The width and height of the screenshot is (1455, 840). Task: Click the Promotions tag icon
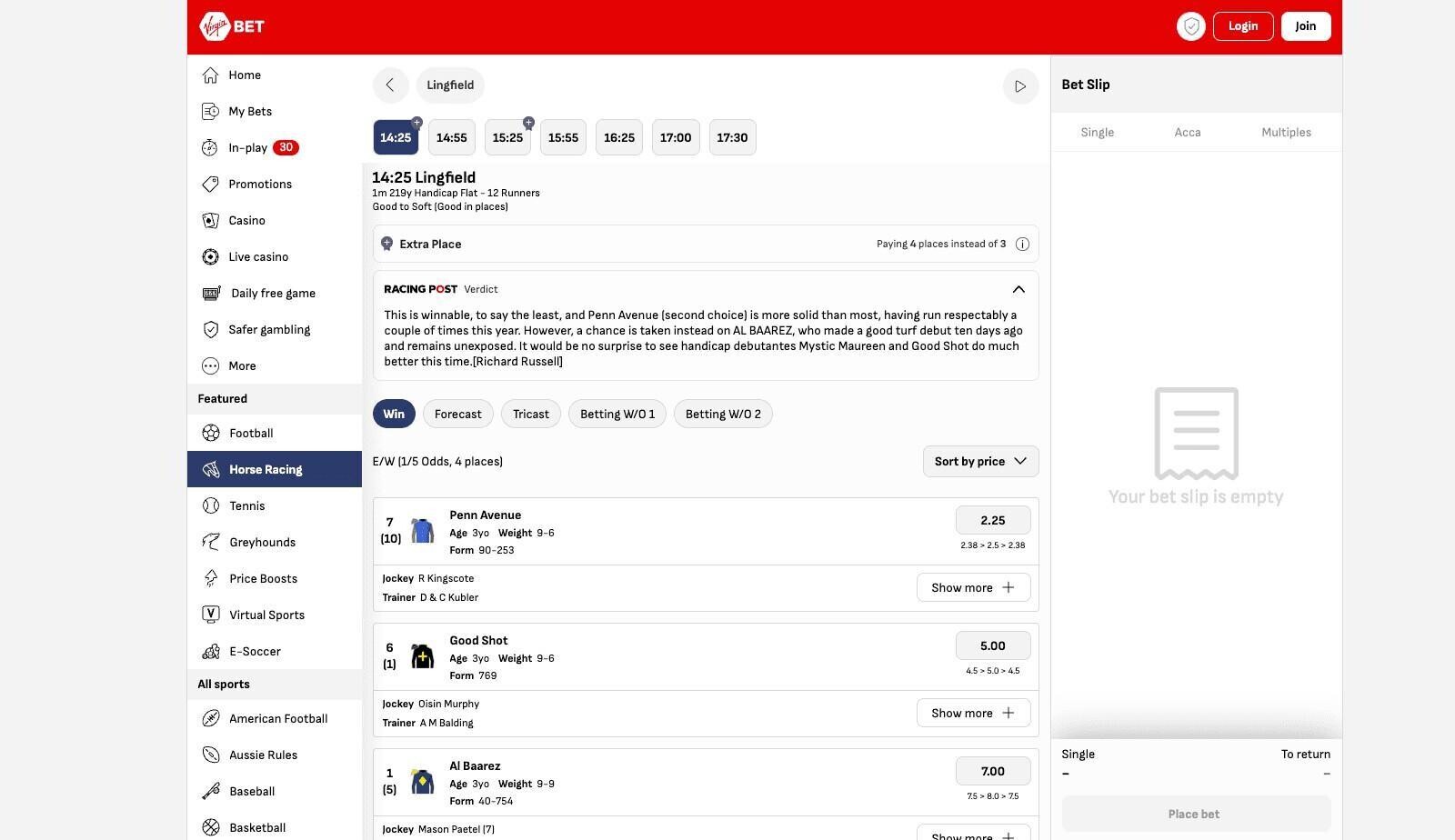(x=210, y=184)
